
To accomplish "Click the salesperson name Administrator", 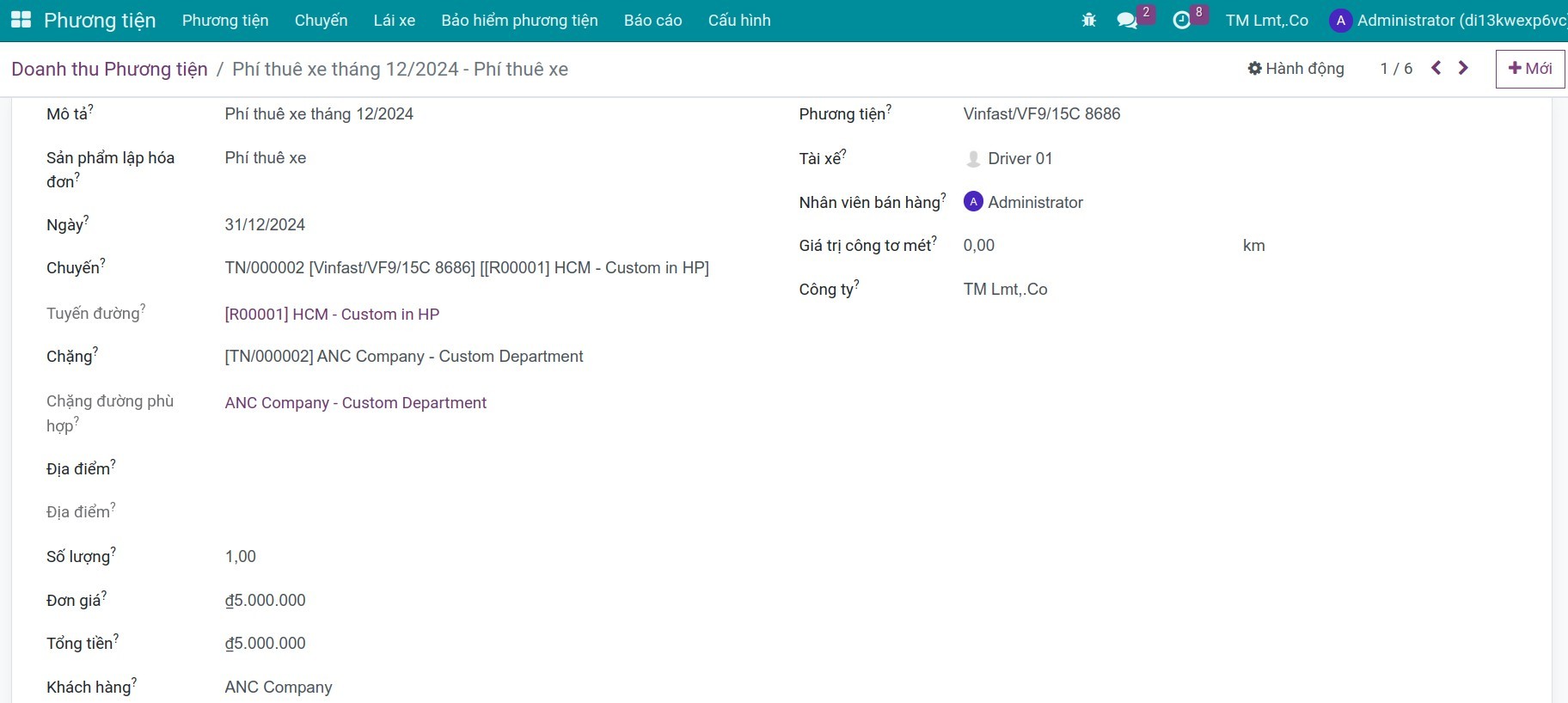I will 1036,203.
